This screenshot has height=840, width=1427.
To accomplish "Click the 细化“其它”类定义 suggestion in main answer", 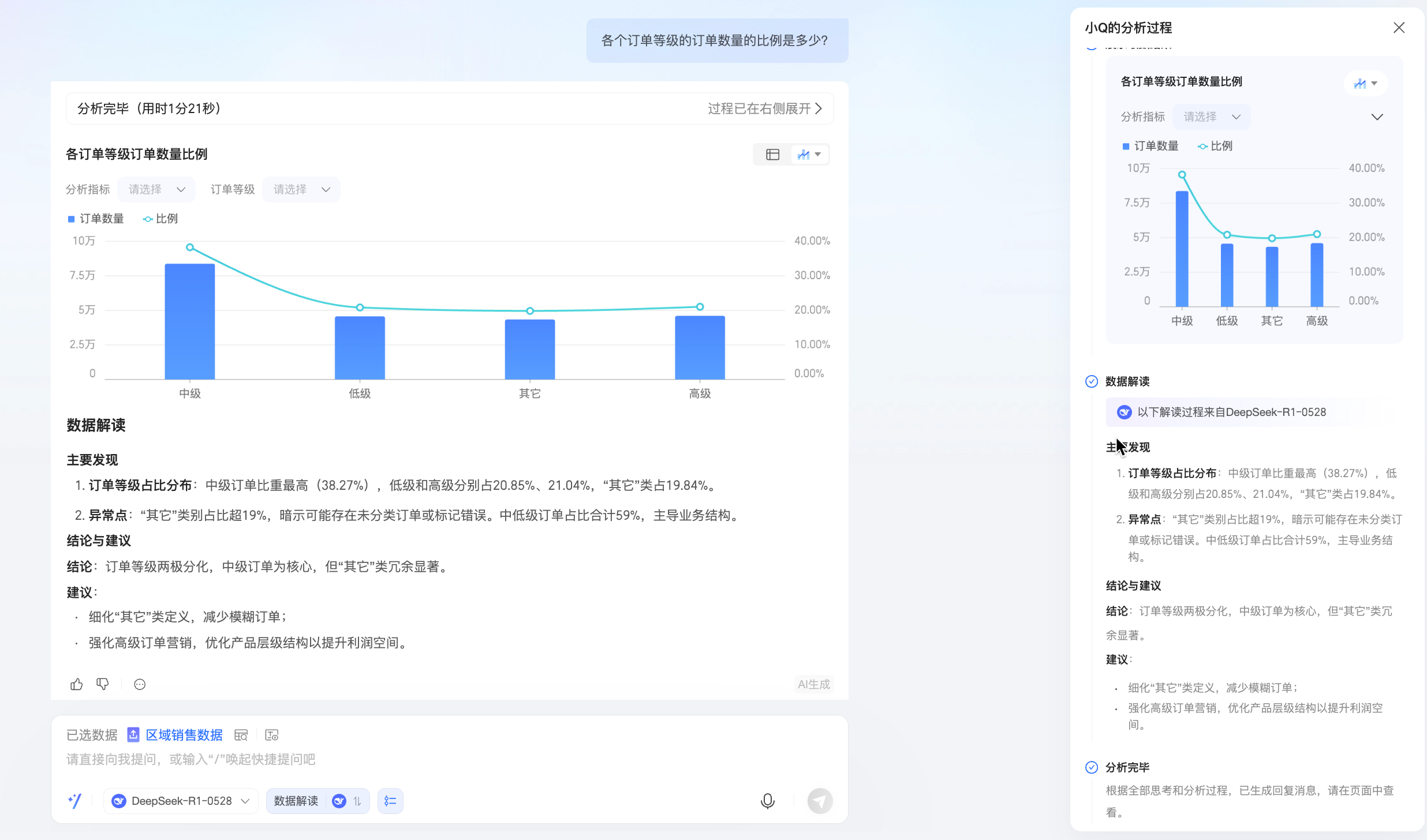I will [x=188, y=617].
